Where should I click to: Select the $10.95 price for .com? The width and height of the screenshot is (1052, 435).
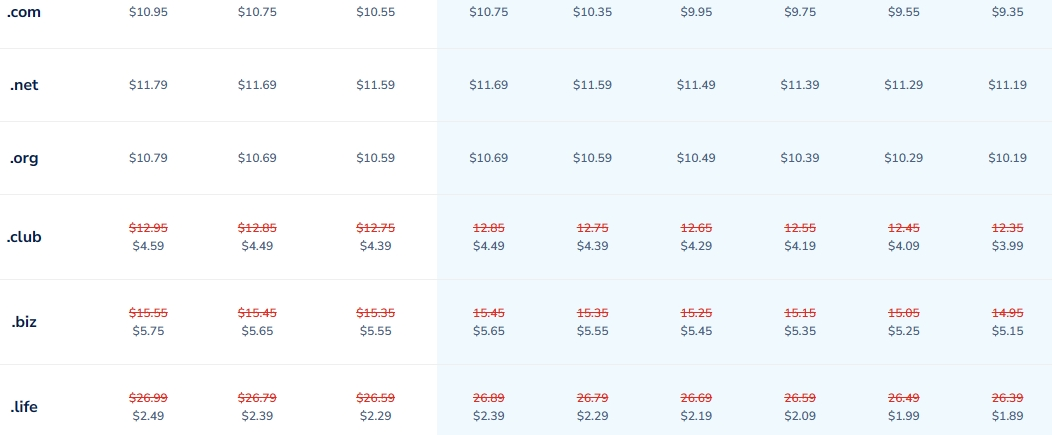148,11
